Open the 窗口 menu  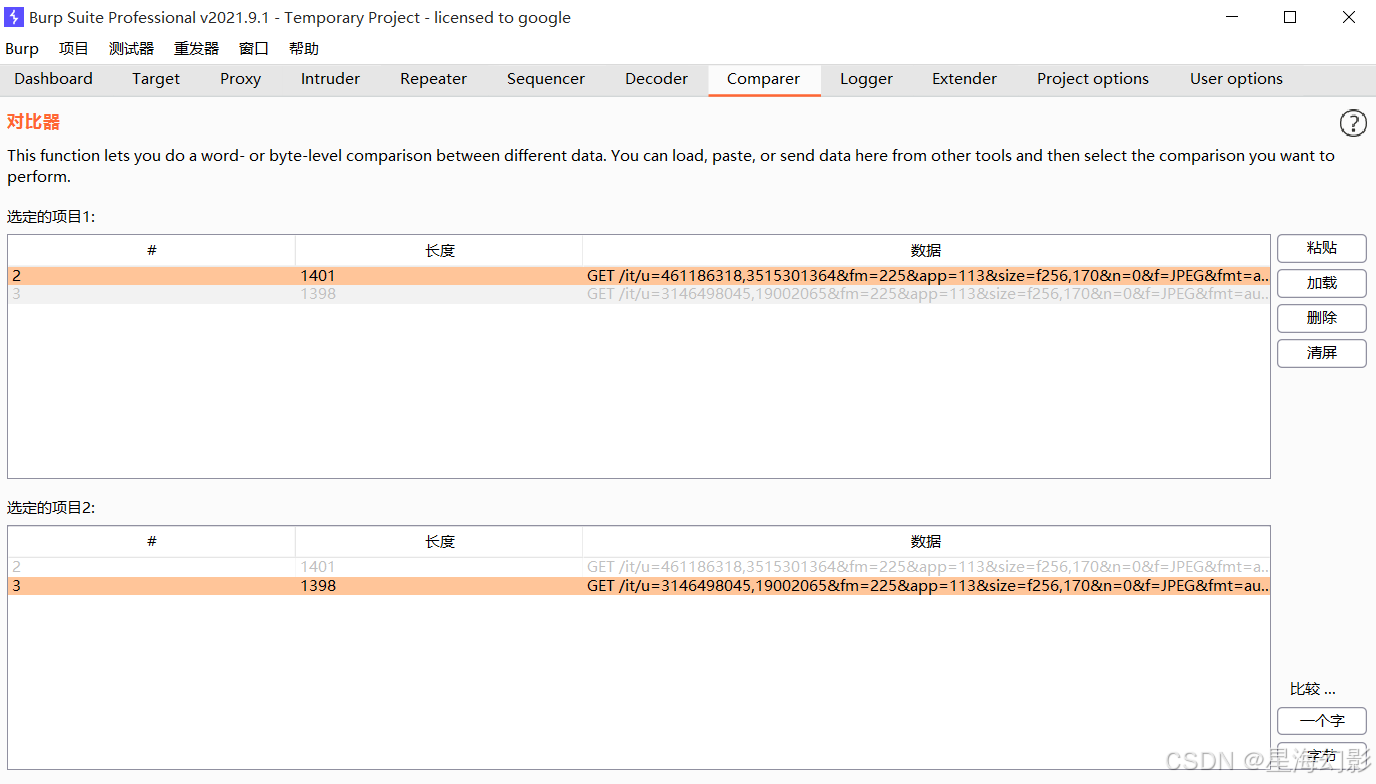(252, 48)
